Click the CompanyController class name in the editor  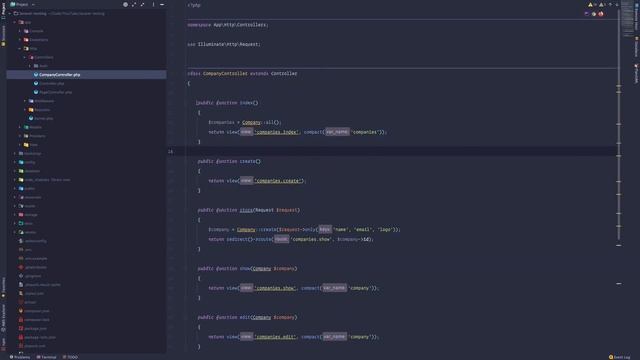[x=225, y=73]
